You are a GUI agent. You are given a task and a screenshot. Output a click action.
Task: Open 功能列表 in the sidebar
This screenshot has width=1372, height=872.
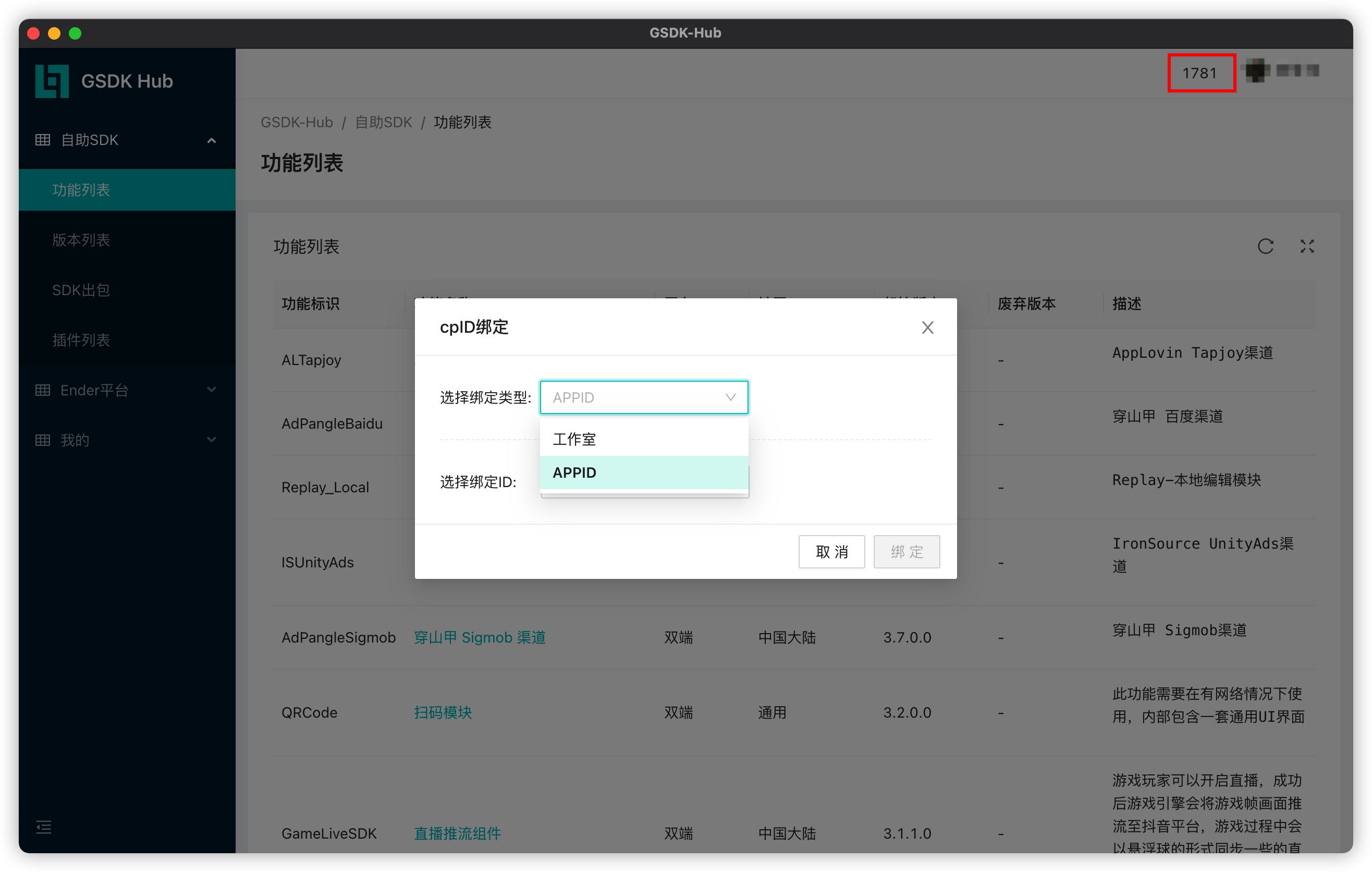pyautogui.click(x=127, y=190)
